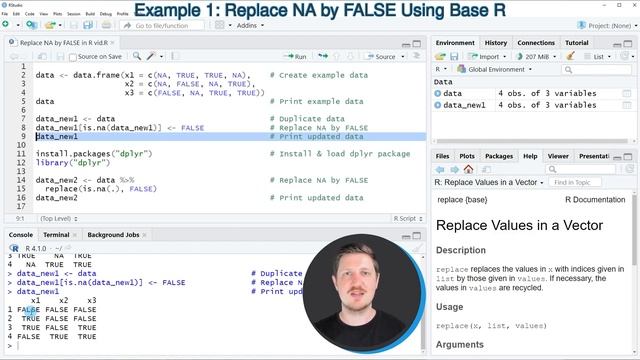Click the Save current document icon in editor
The width and height of the screenshot is (640, 360).
[x=60, y=57]
